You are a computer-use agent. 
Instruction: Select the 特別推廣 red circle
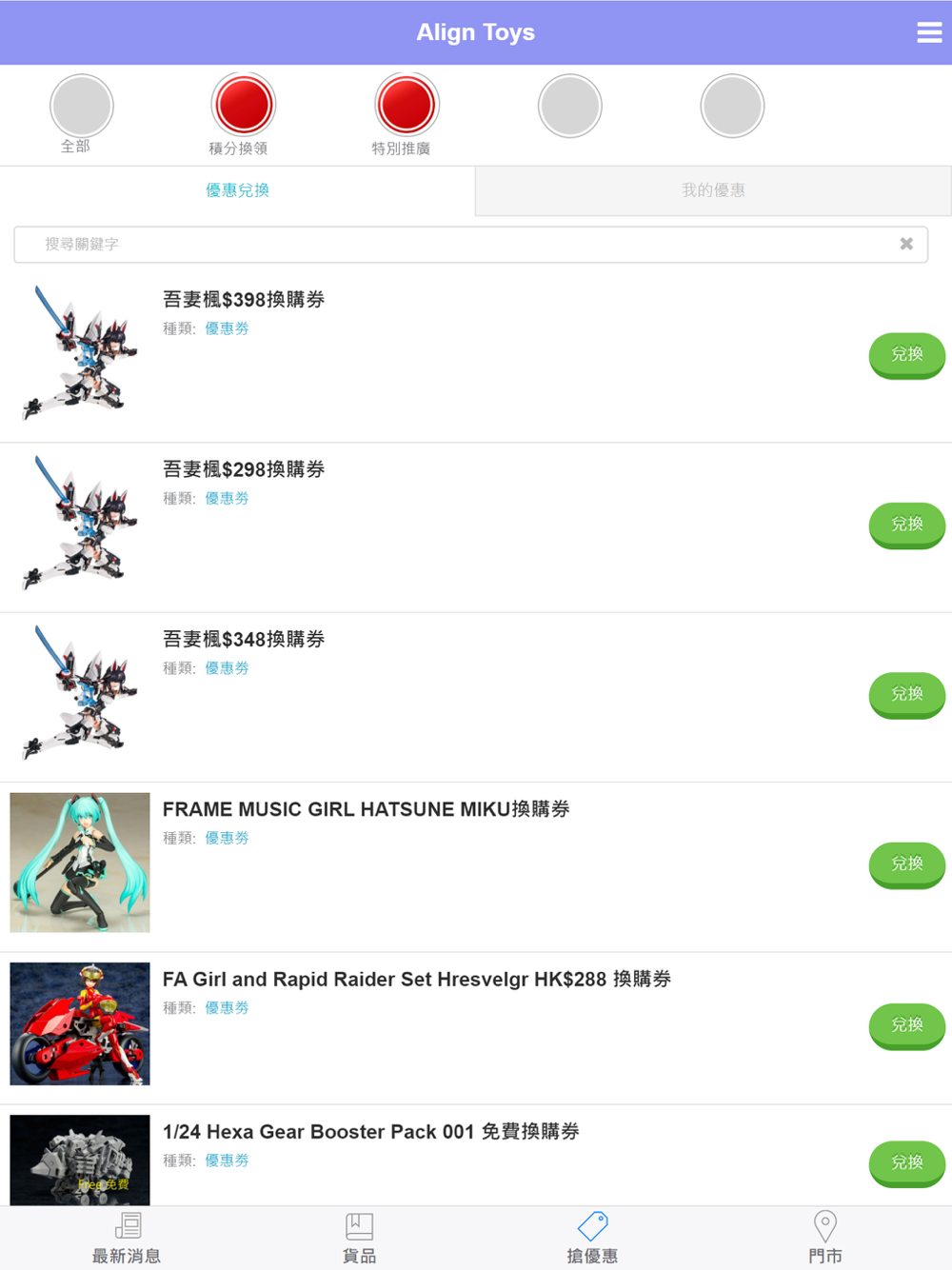click(407, 105)
